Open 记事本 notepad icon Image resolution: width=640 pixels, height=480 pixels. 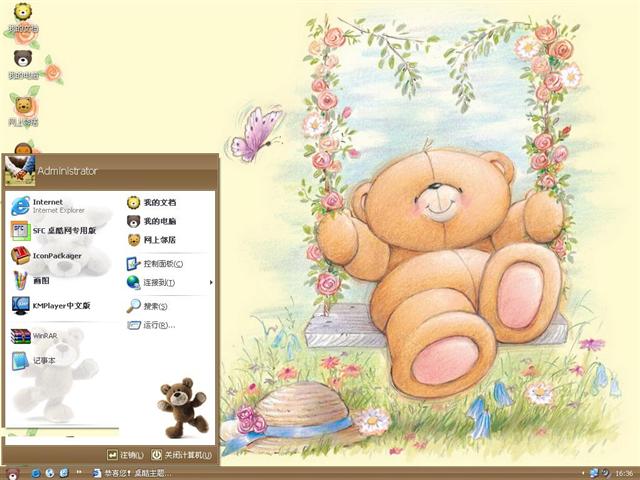click(x=20, y=361)
